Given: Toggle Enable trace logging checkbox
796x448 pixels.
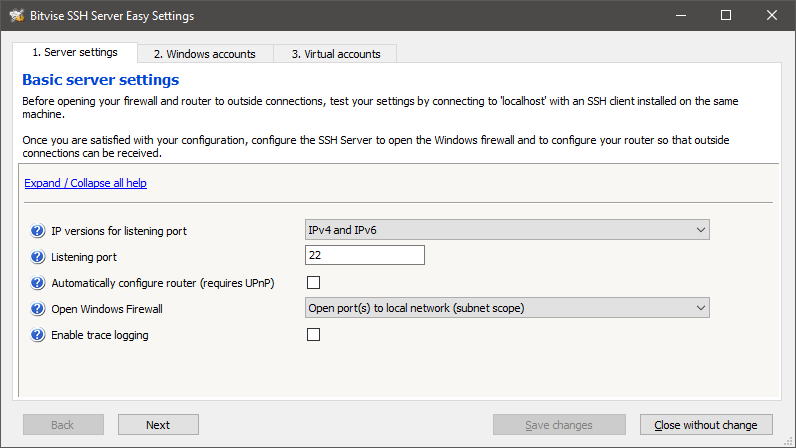Looking at the screenshot, I should 313,334.
